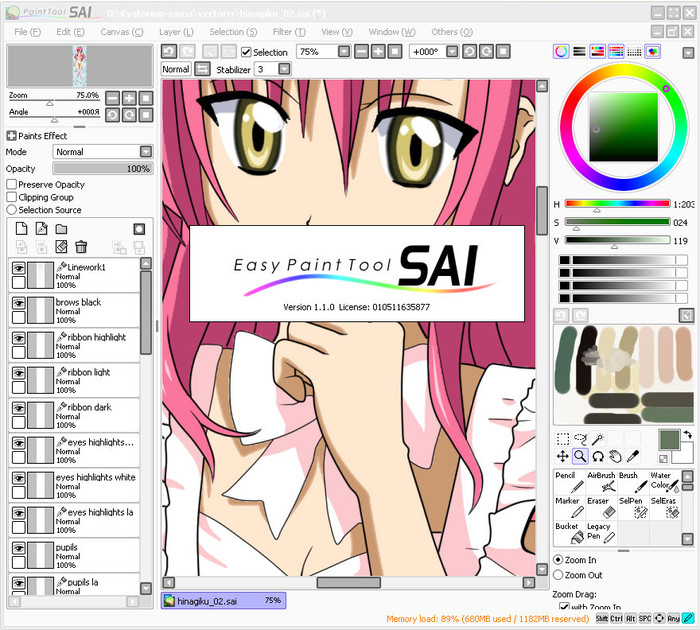Open the rotation angle +000° dropdown
The height and width of the screenshot is (630, 700).
pyautogui.click(x=452, y=52)
